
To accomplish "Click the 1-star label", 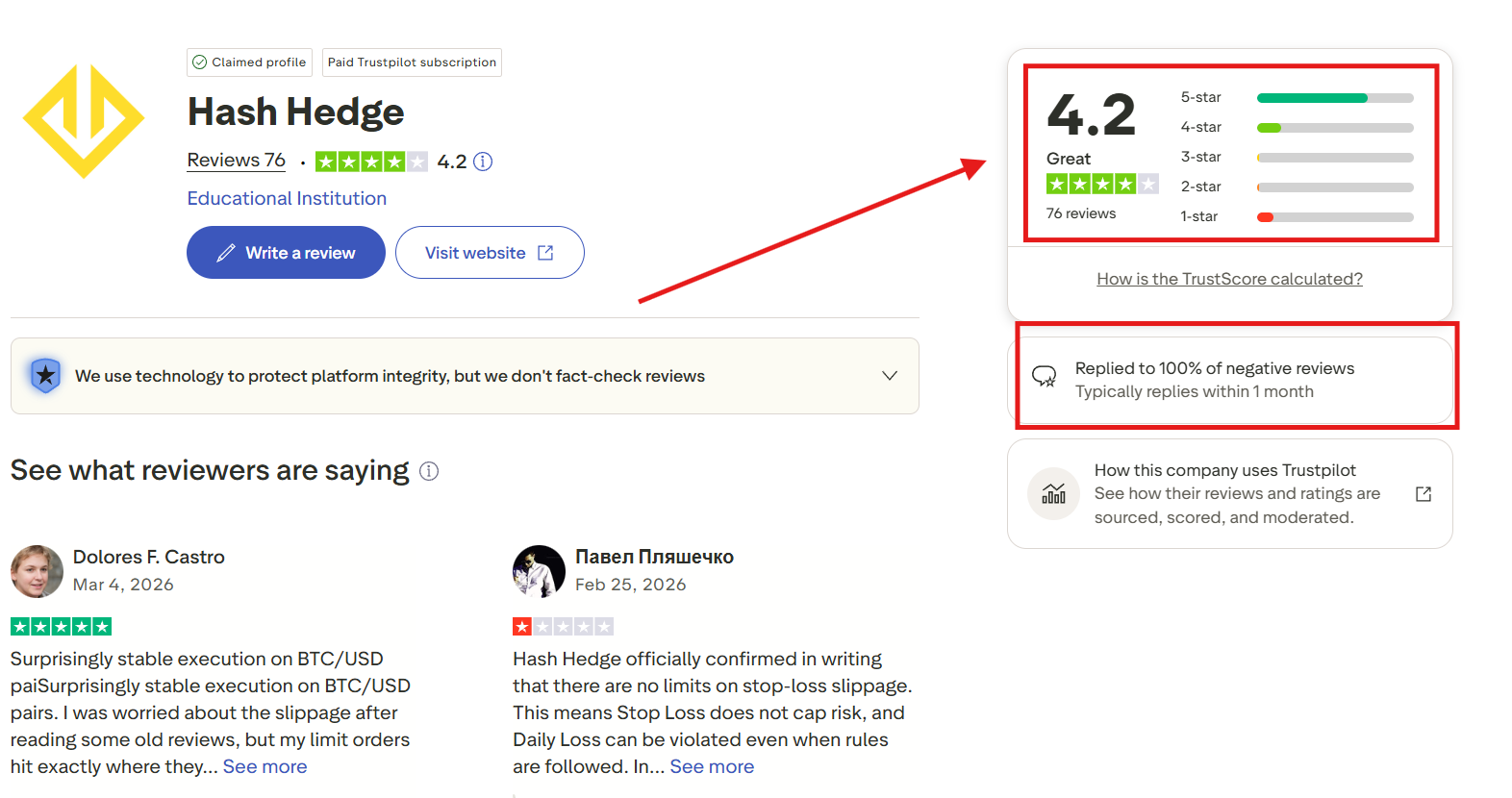I will (1199, 216).
